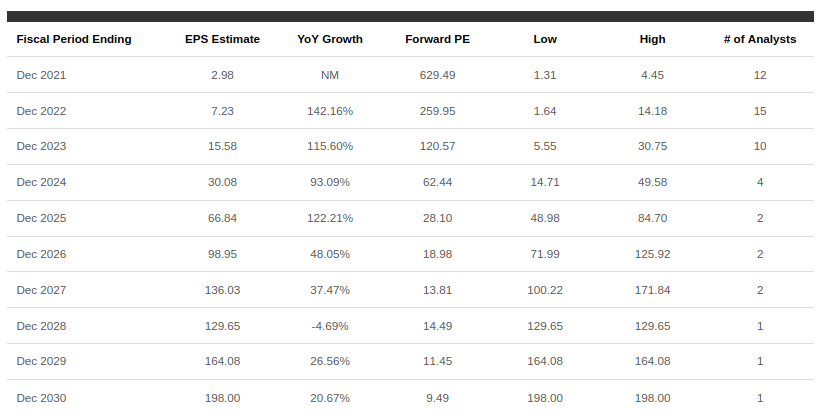Select the Dec 2027 row label
This screenshot has height=420, width=825.
[41, 290]
